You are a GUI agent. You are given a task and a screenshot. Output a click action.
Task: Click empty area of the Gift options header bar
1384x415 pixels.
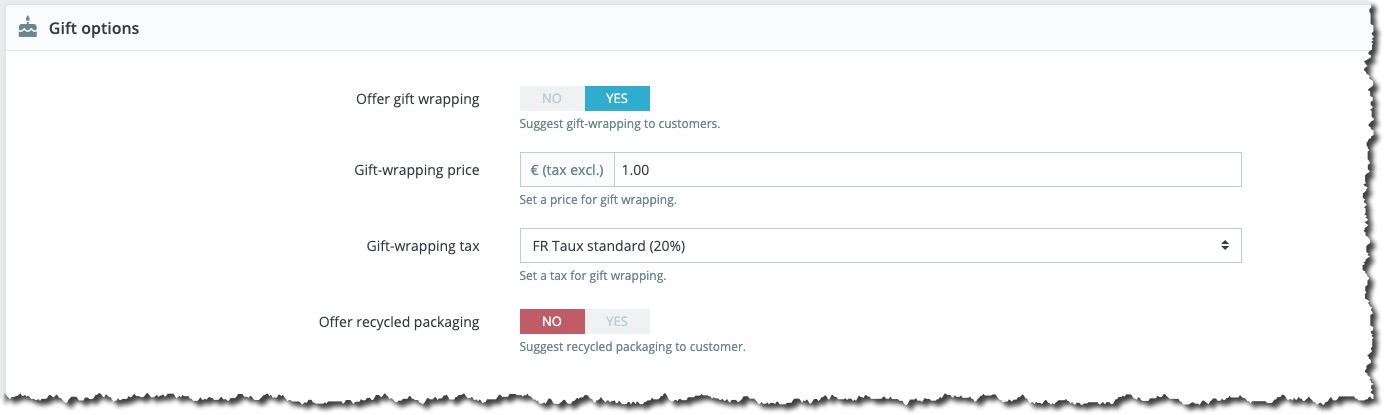(x=750, y=29)
